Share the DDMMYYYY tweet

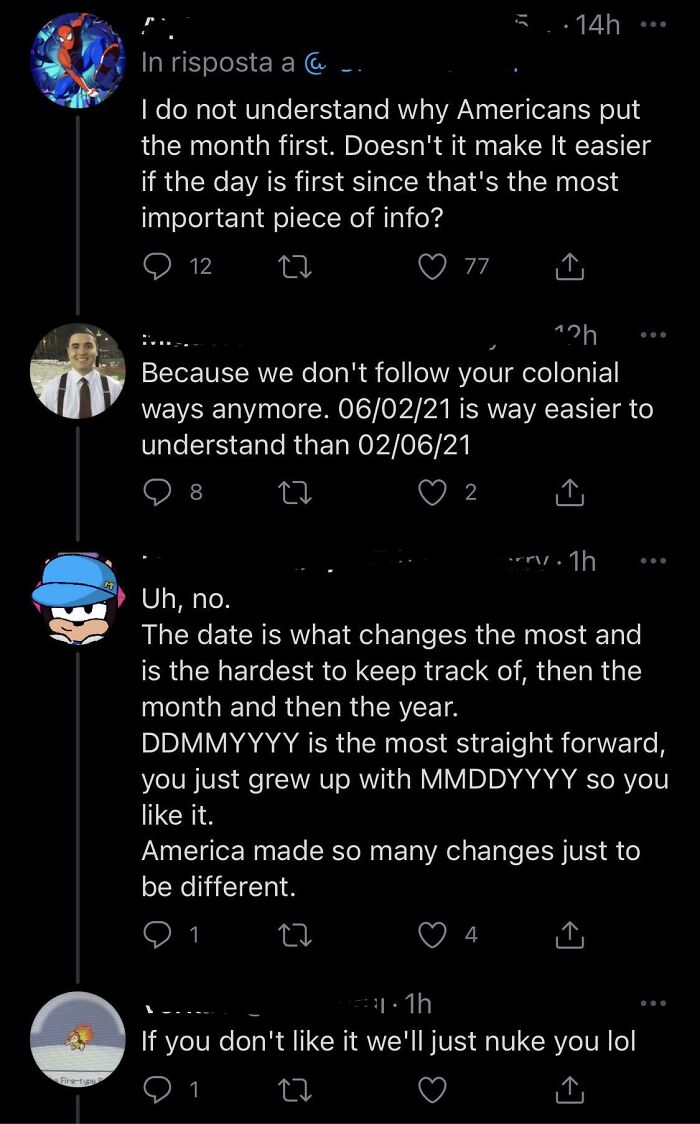569,934
